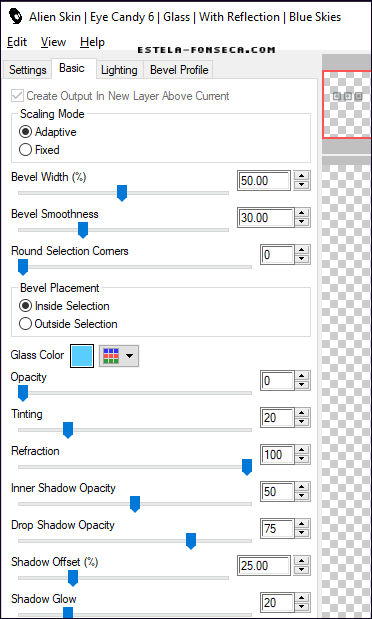Choose Adaptive scaling mode radio
The image size is (372, 619).
[x=48, y=132]
